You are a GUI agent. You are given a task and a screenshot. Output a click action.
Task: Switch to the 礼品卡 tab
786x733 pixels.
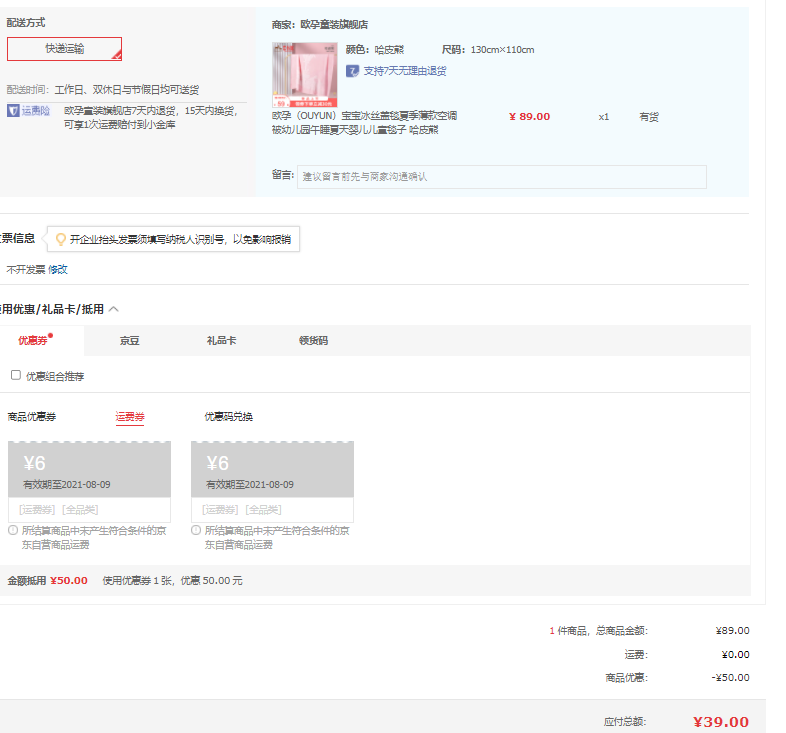tap(222, 341)
